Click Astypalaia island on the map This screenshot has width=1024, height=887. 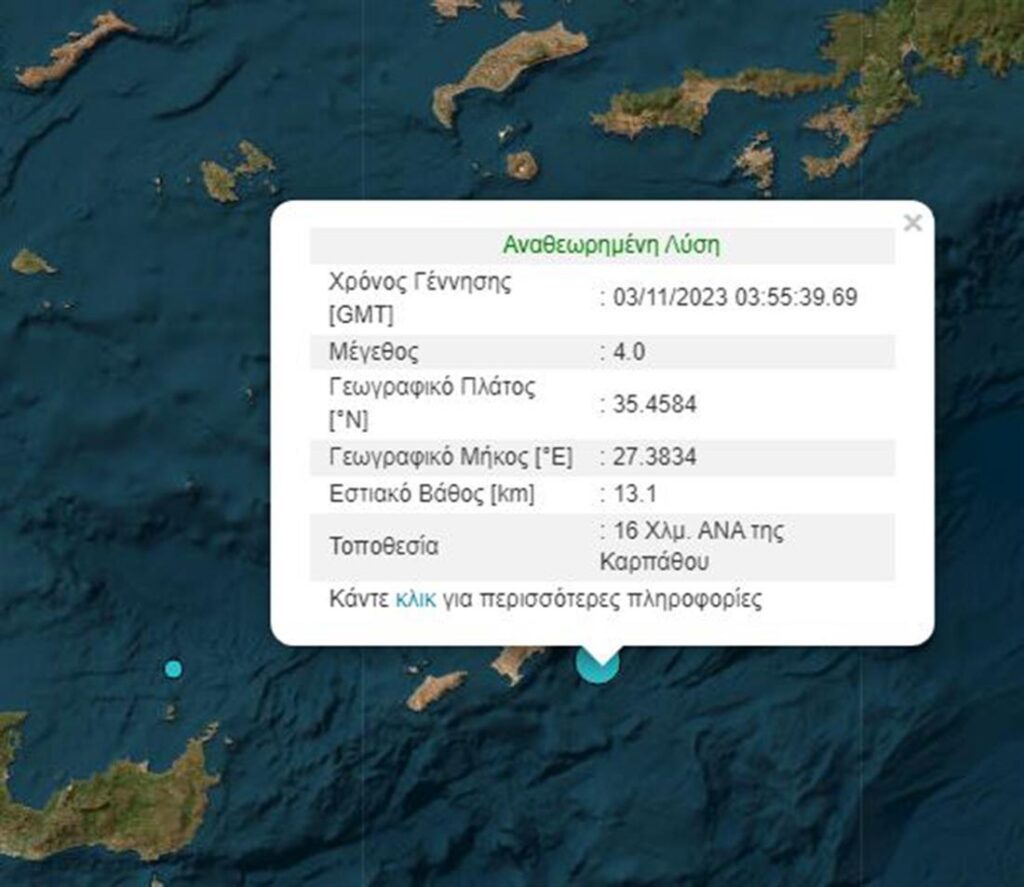(238, 171)
